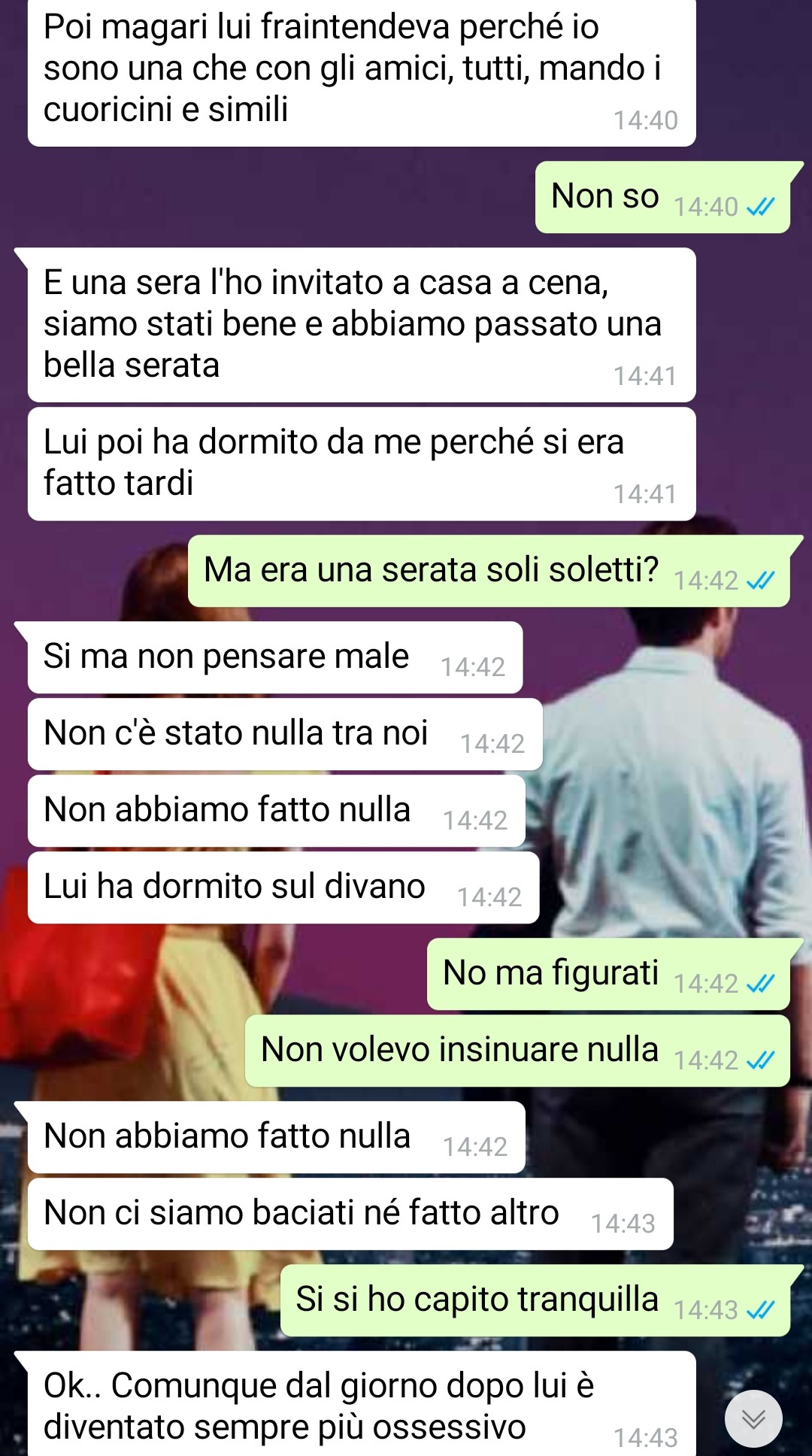
Task: Tap the 'Non volevo insinuare nulla' text
Action: click(x=459, y=1050)
